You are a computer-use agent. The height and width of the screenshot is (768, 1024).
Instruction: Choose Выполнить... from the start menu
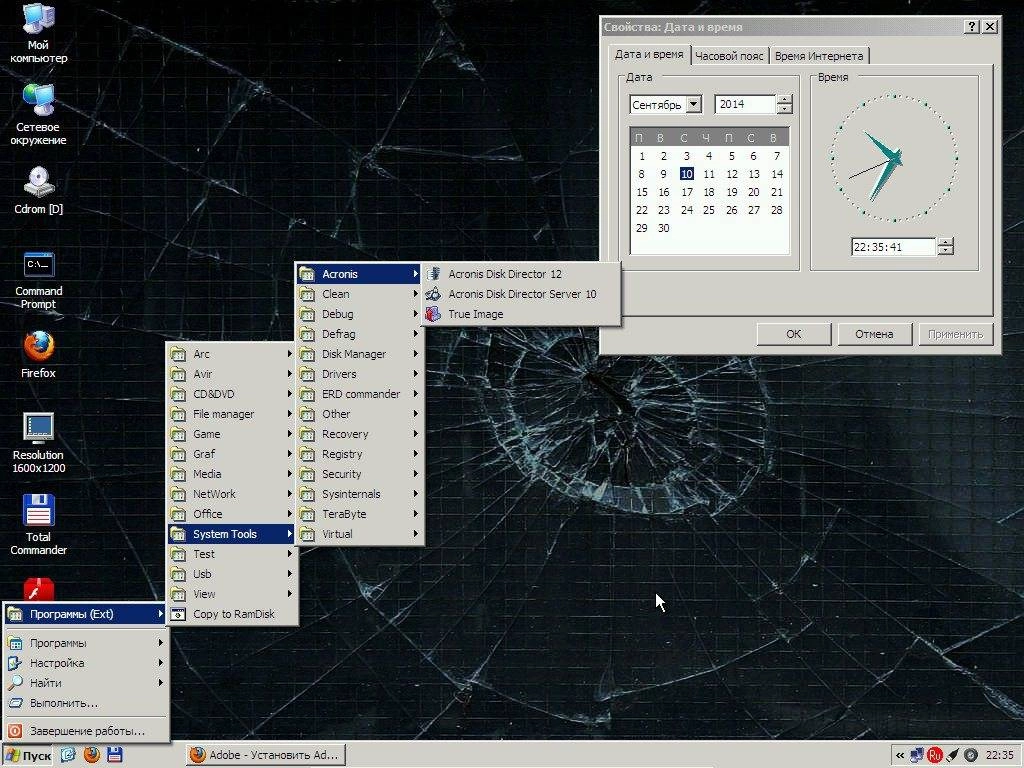(x=86, y=703)
